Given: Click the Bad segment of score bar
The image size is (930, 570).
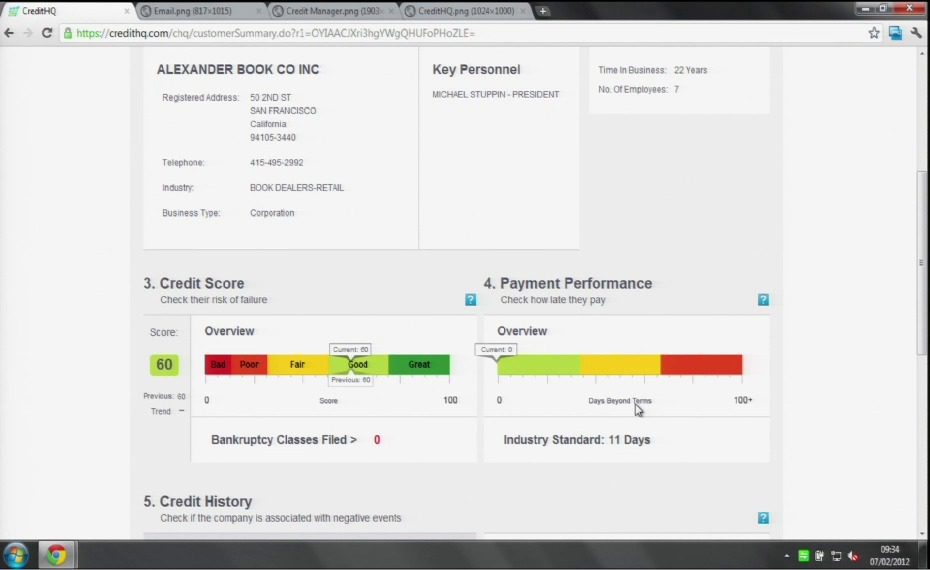Looking at the screenshot, I should point(218,364).
